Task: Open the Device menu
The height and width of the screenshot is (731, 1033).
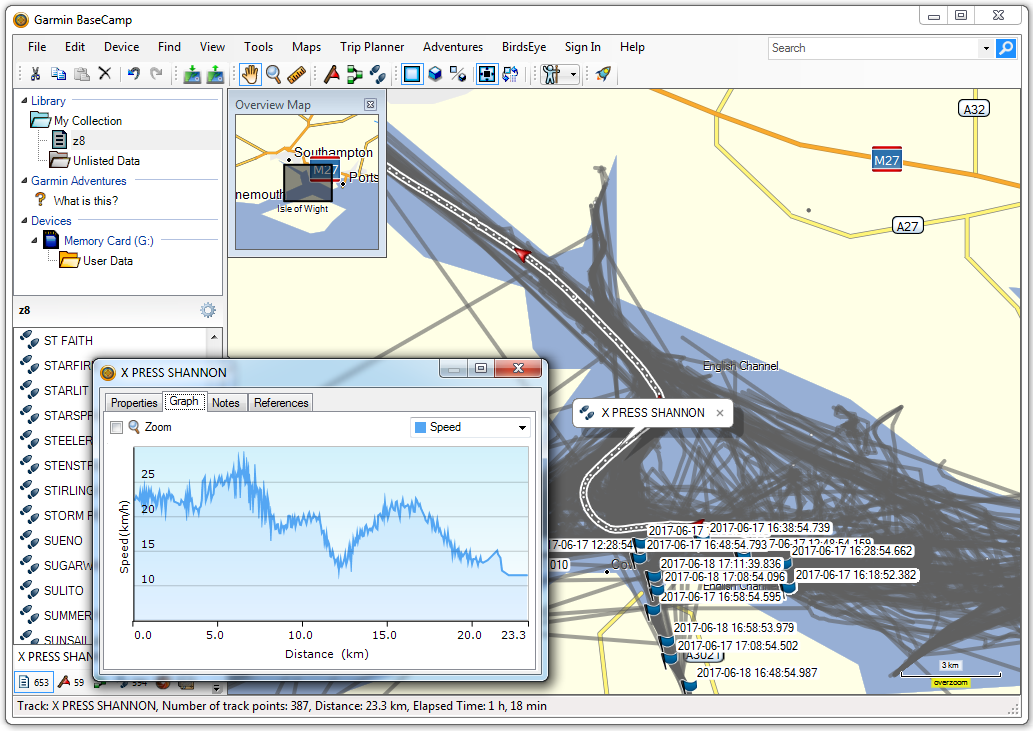Action: click(x=121, y=47)
